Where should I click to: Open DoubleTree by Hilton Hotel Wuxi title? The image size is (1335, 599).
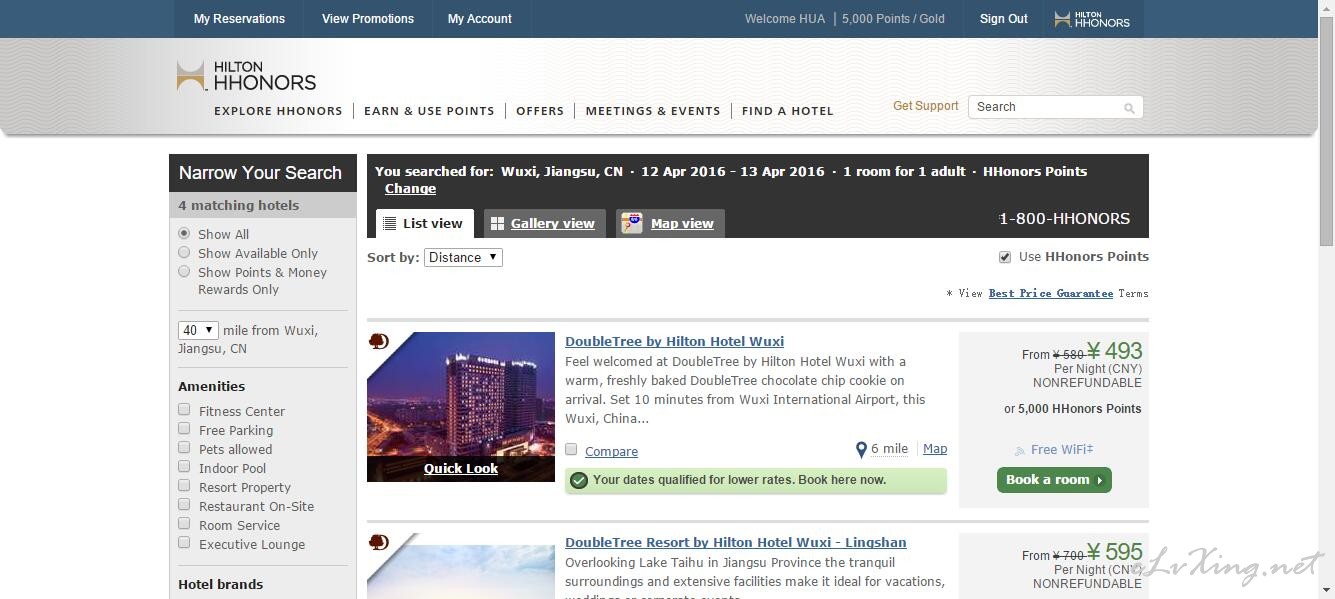pos(674,342)
